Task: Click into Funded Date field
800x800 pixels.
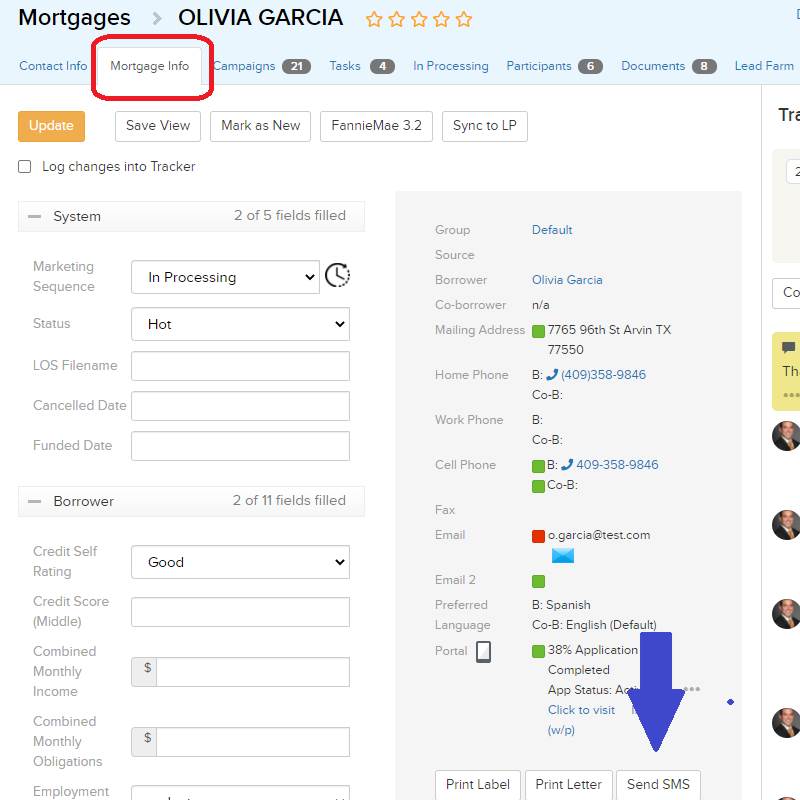Action: [240, 446]
